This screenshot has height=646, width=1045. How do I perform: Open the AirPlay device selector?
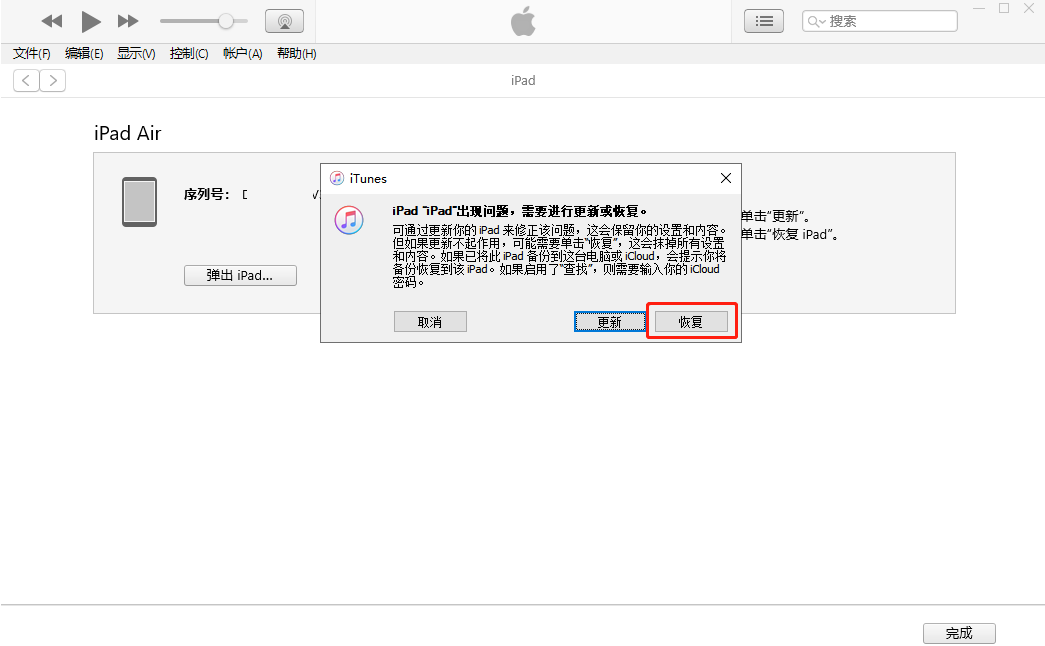[x=284, y=20]
